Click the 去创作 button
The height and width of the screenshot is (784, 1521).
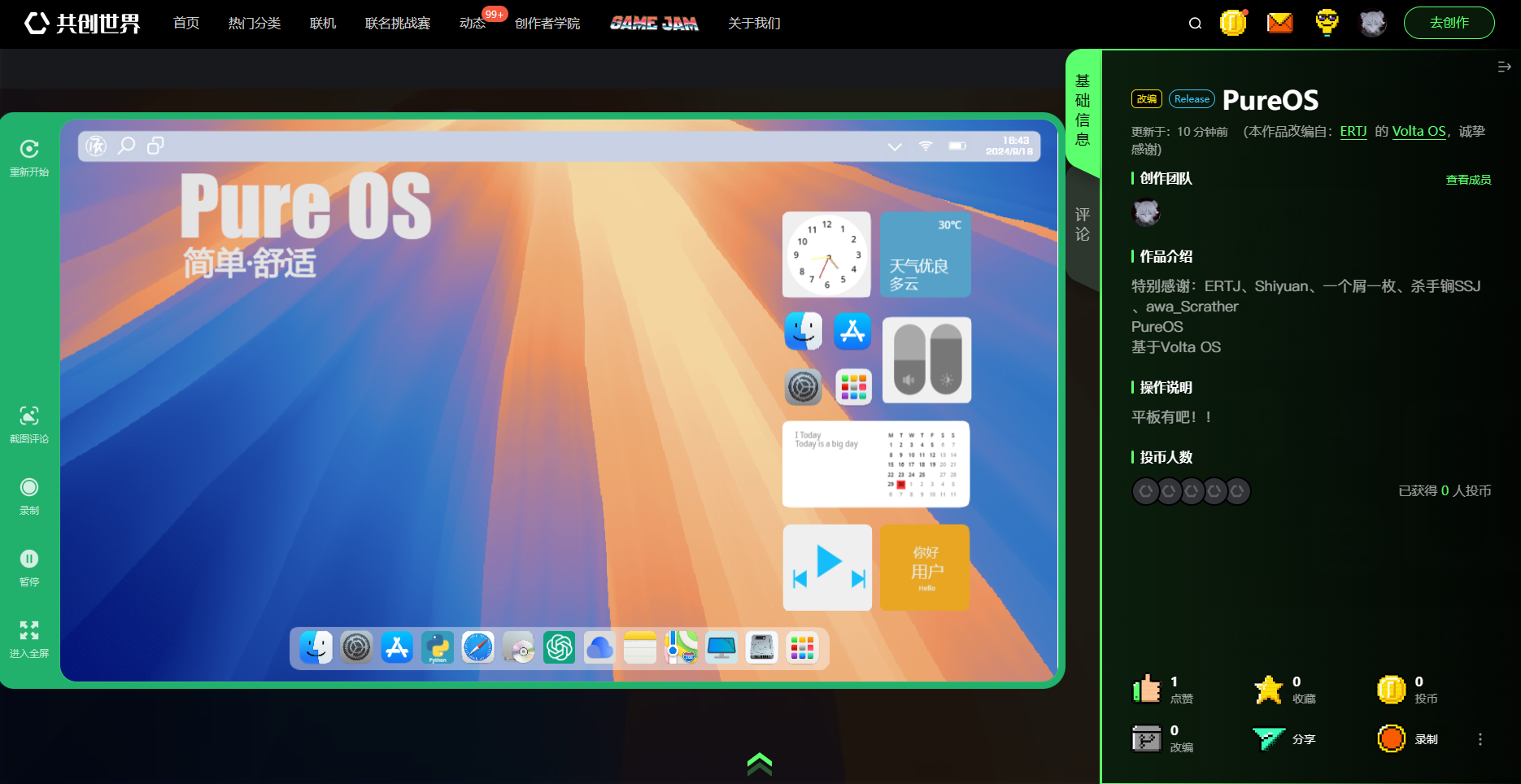point(1449,23)
